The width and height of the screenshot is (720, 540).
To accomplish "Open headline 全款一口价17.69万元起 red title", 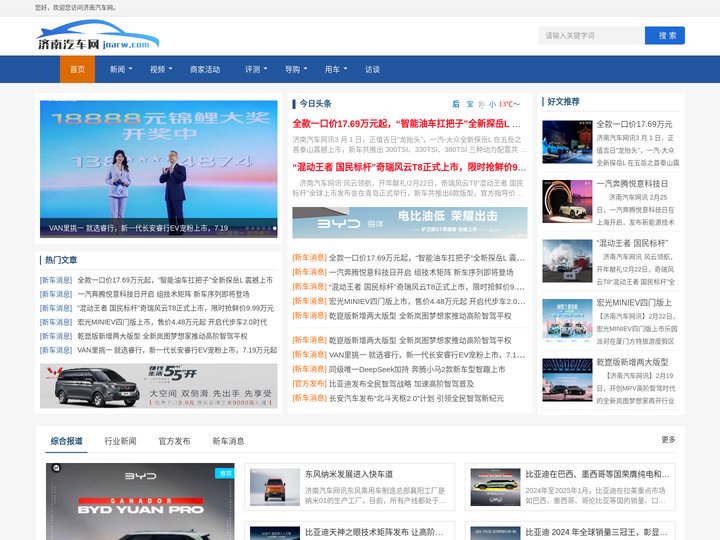I will tap(406, 124).
